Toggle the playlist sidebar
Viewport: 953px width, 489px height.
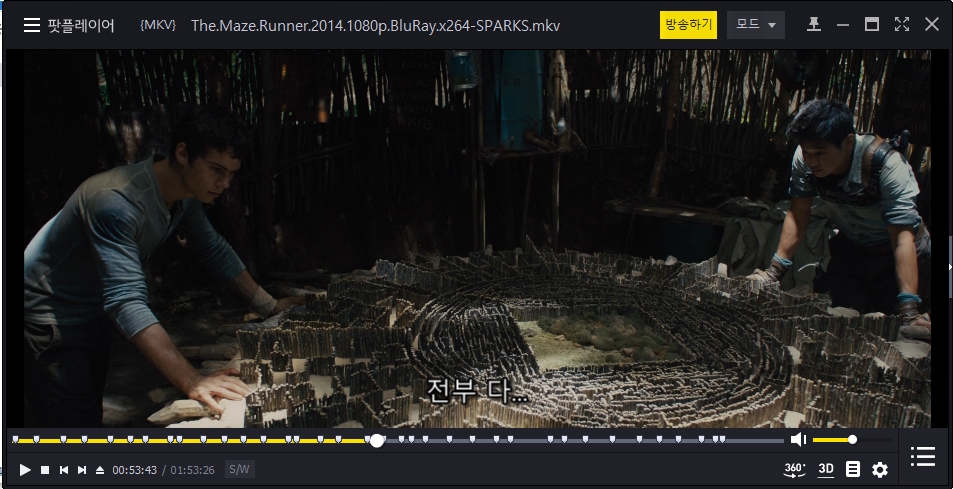click(923, 456)
